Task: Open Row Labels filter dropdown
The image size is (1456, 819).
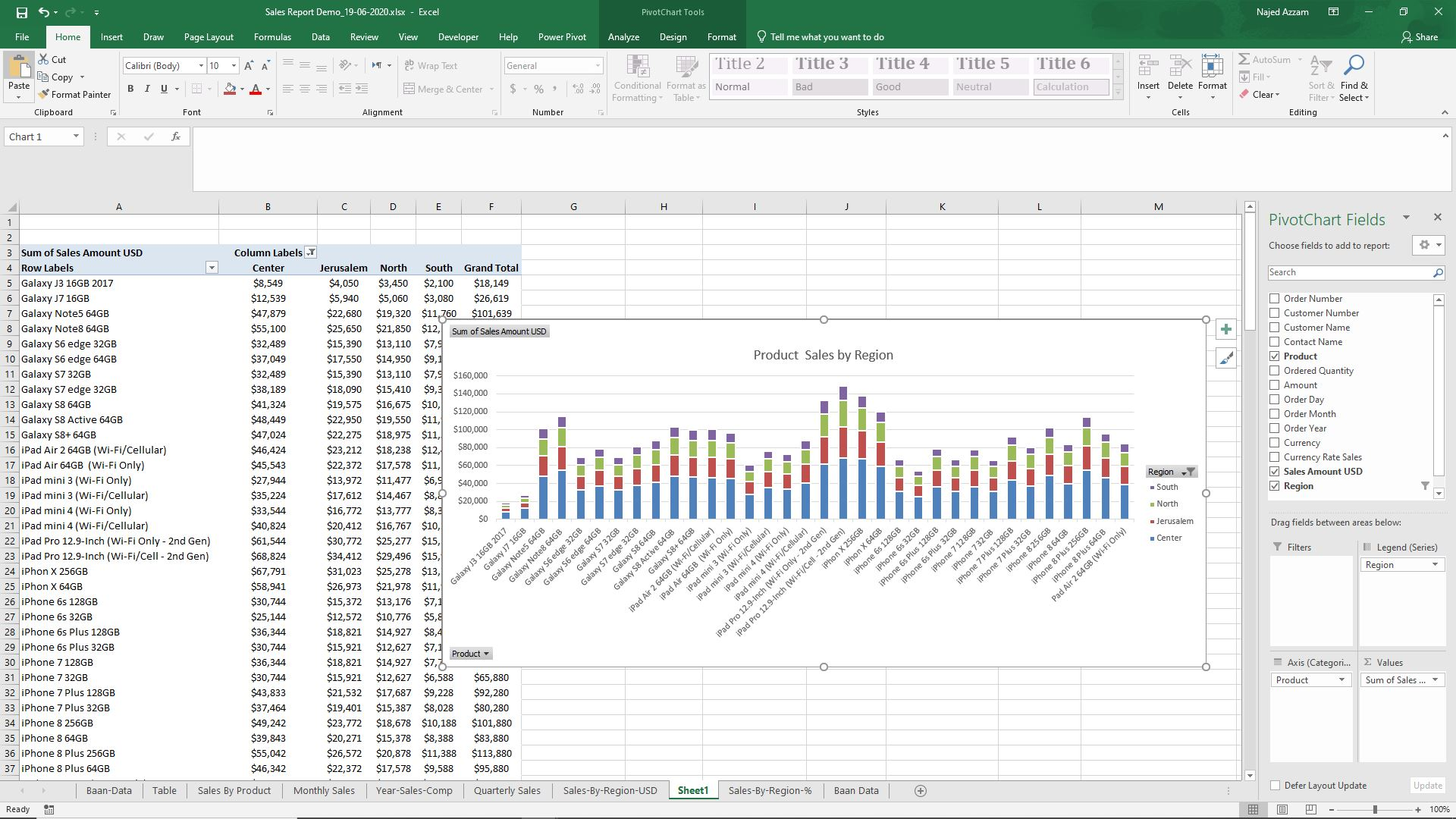Action: 212,268
